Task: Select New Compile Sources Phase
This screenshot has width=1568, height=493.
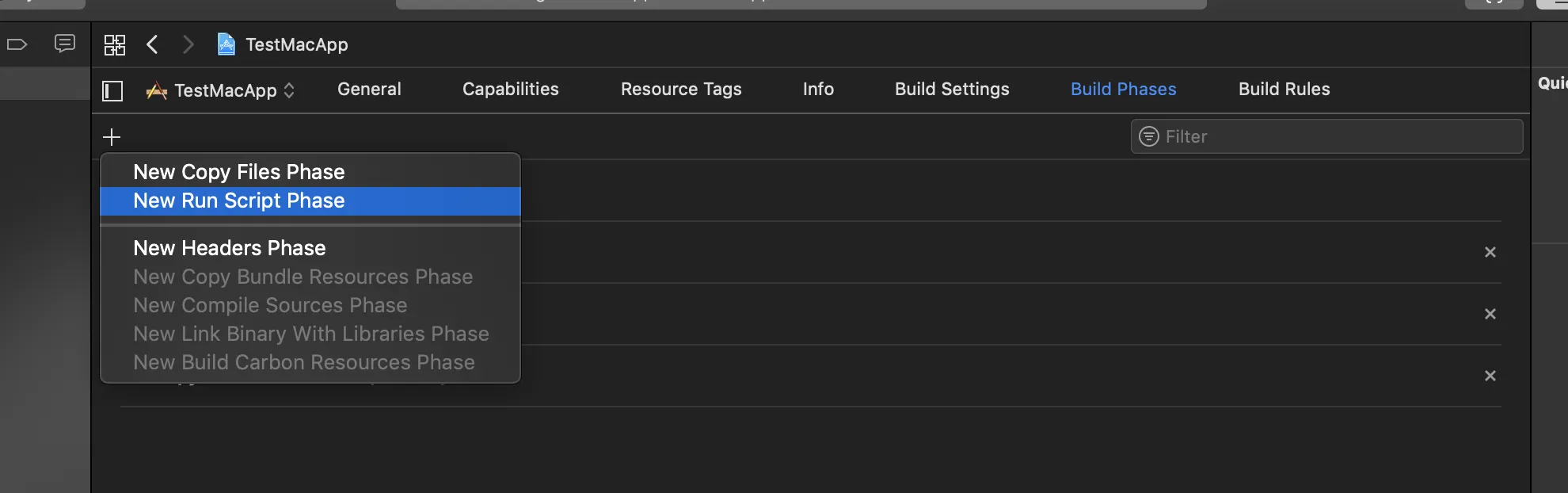Action: [x=310, y=305]
